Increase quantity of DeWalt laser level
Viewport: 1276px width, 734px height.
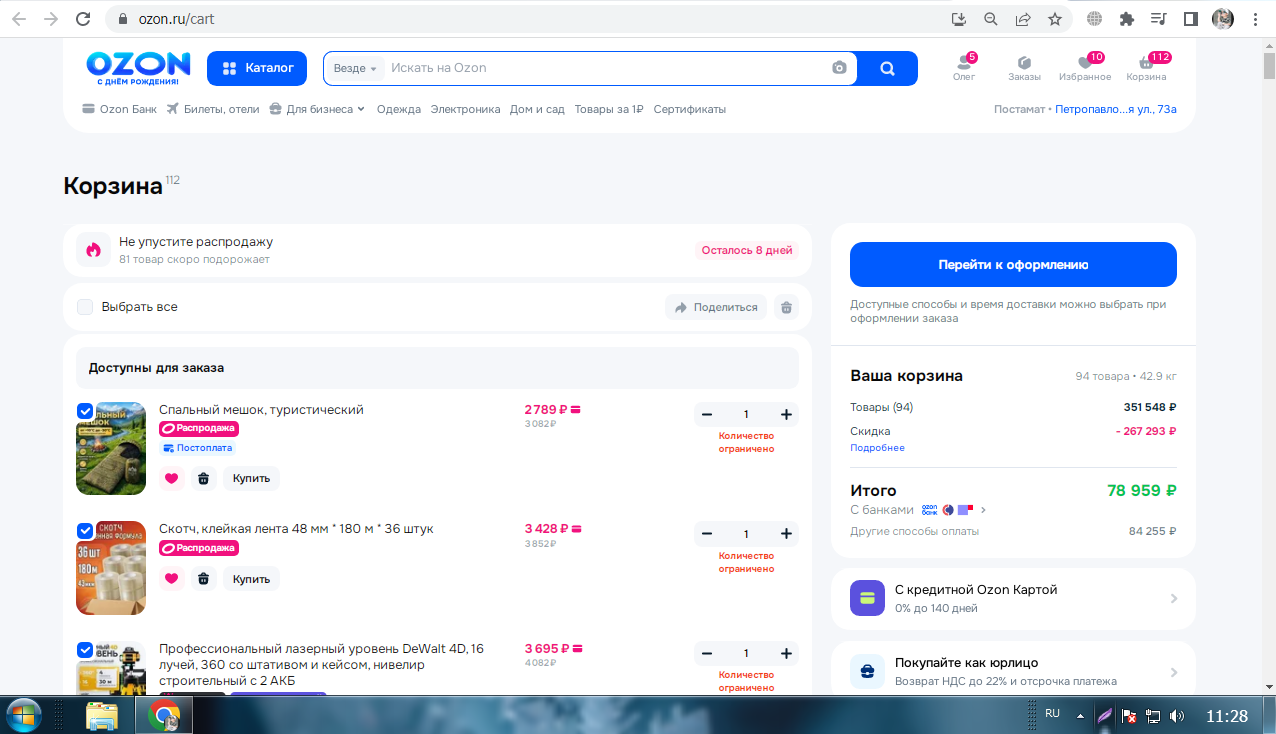(x=786, y=653)
